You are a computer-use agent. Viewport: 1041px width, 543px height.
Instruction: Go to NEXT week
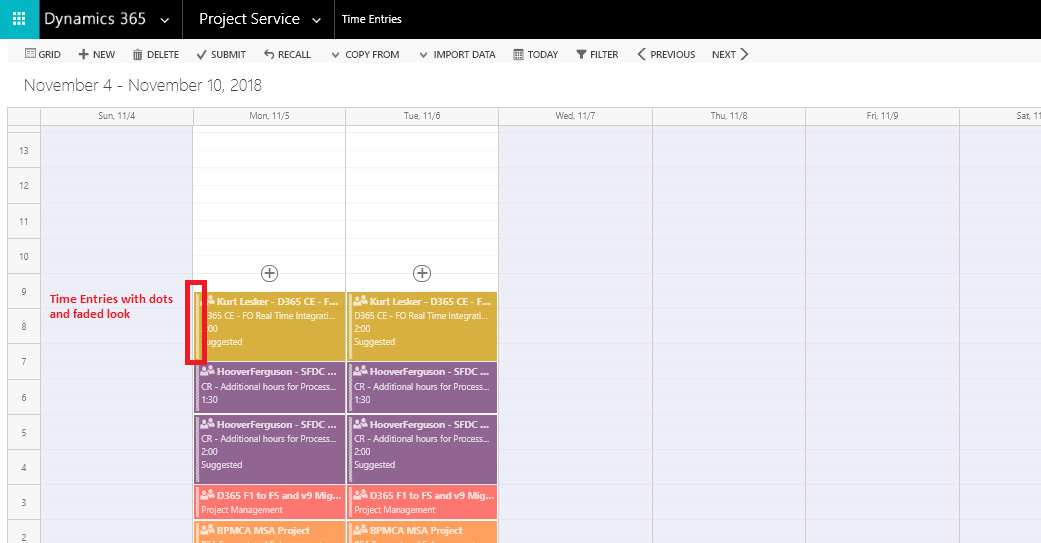[730, 54]
